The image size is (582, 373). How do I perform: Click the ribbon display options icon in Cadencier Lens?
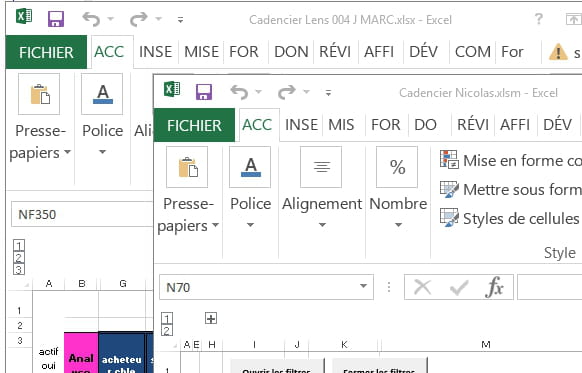pos(573,19)
